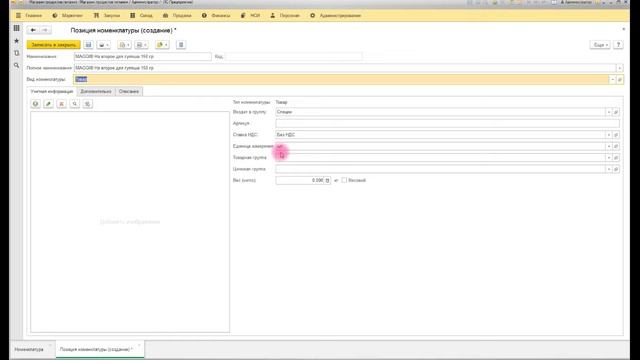Screen dimensions: 640x360
Task: Open help question mark button
Action: pyautogui.click(x=618, y=44)
